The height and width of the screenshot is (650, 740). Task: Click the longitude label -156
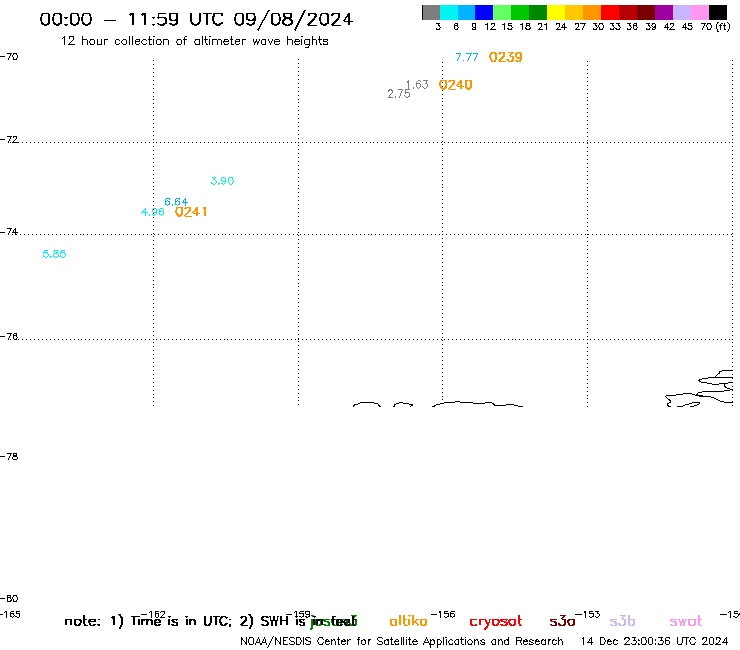point(443,615)
